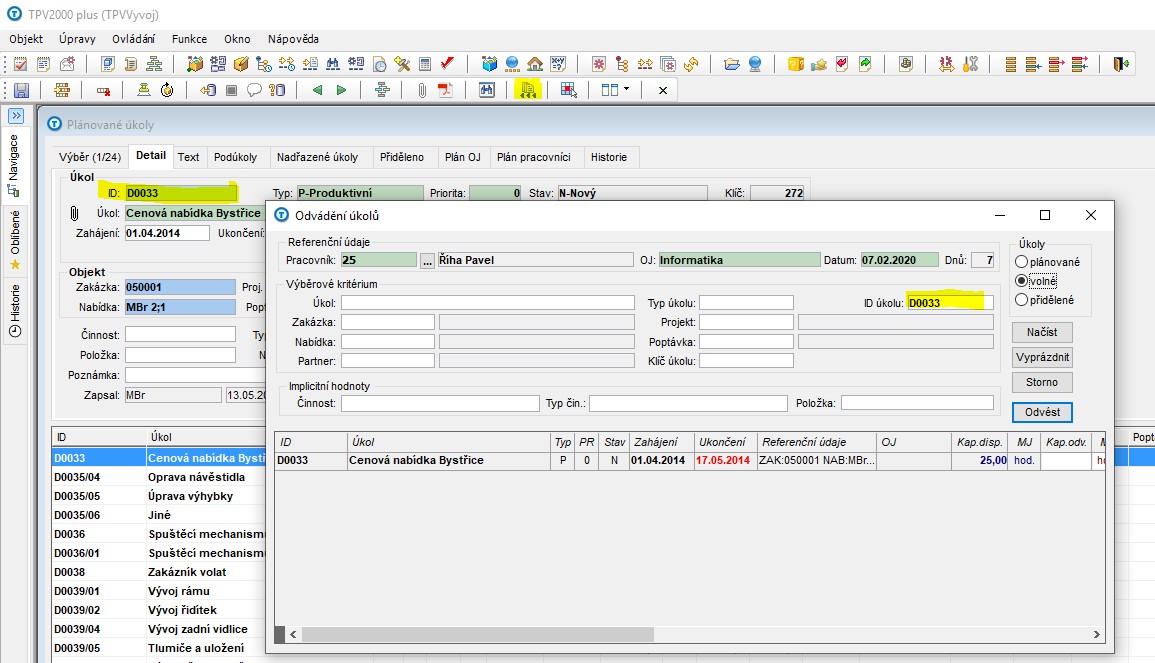Click the stamp icon in second toolbar
Viewport: 1155px width, 663px height.
(144, 90)
